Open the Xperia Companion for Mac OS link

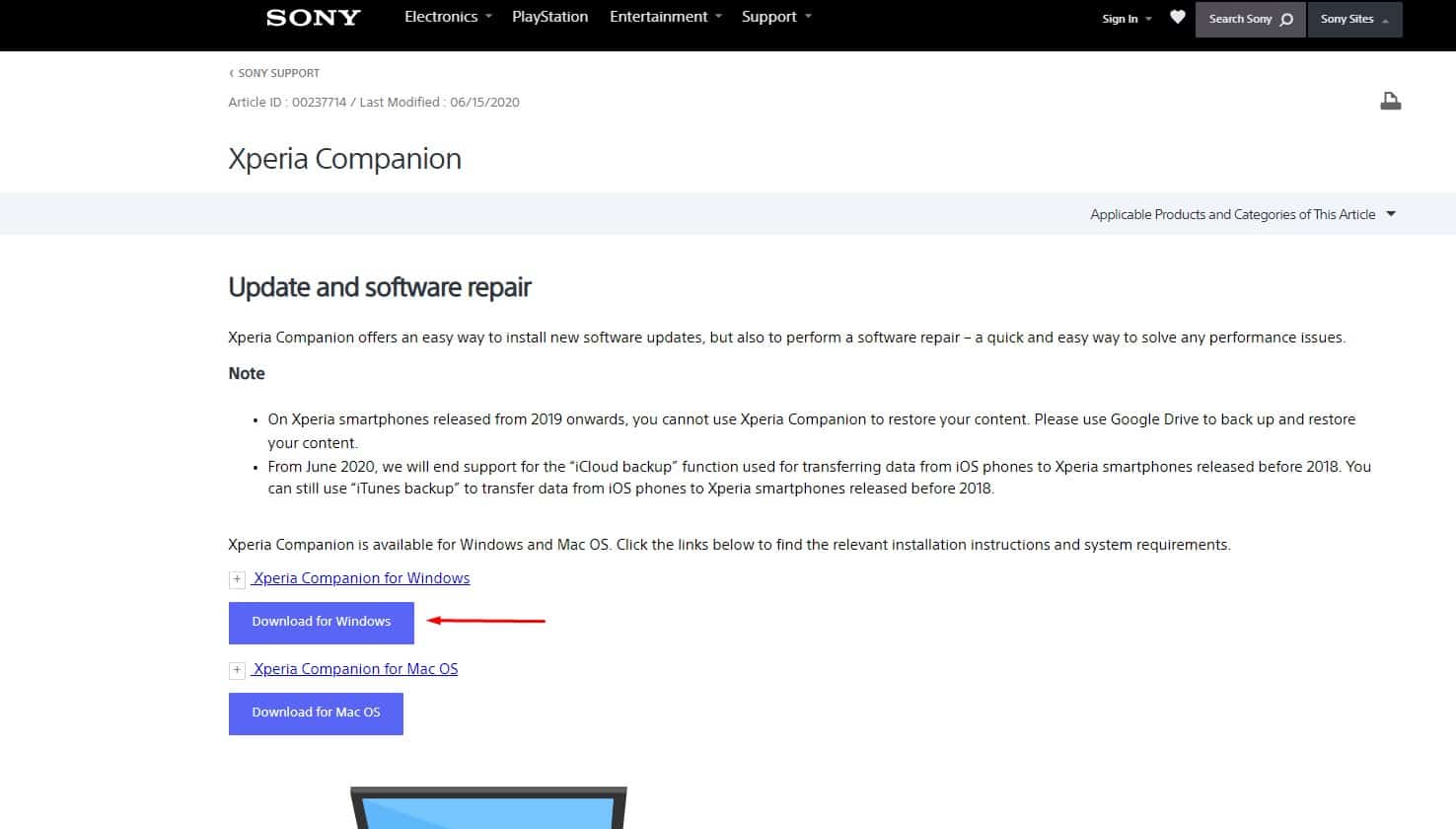[x=355, y=669]
